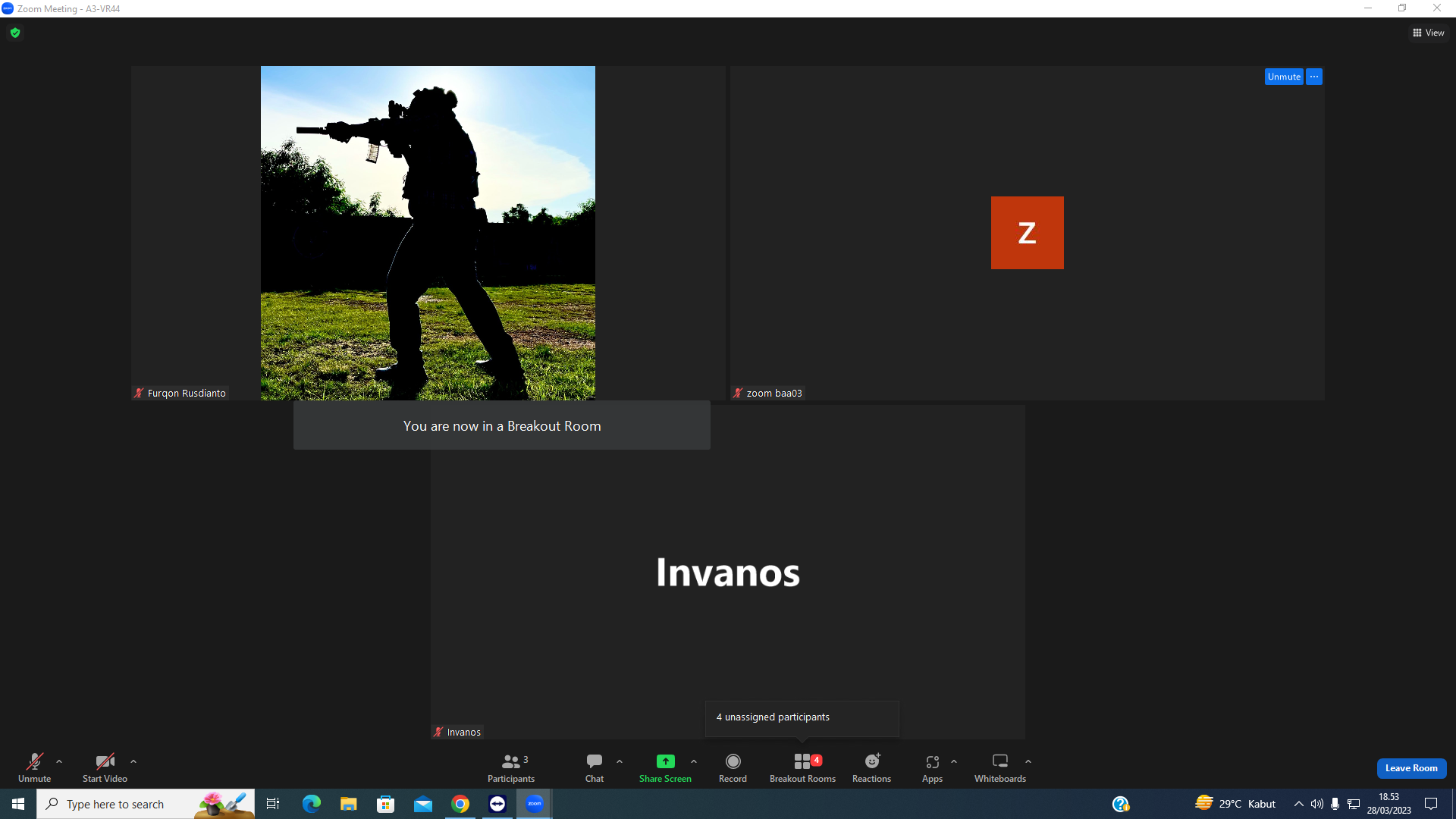Start recording with the Record button
The image size is (1456, 819).
point(733,767)
